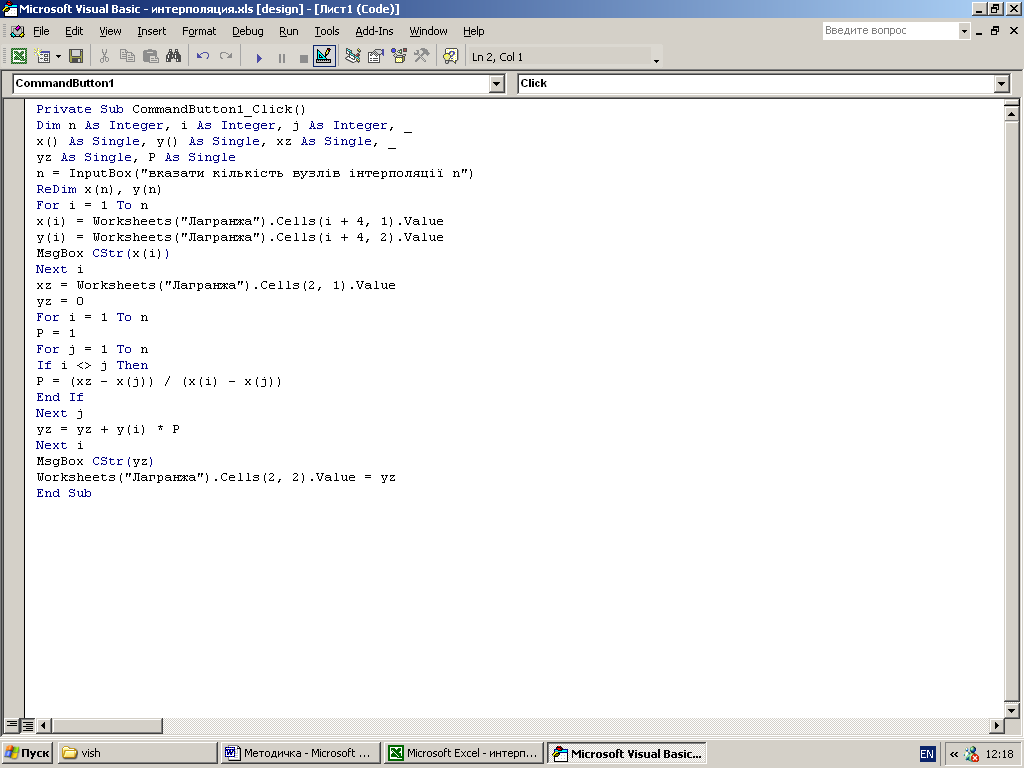Screen dimensions: 1024x768
Task: Open the Debug menu
Action: [248, 31]
